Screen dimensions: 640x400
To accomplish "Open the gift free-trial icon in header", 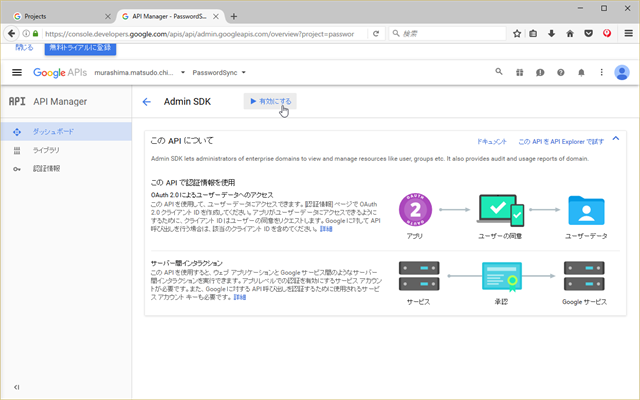I will pos(520,73).
